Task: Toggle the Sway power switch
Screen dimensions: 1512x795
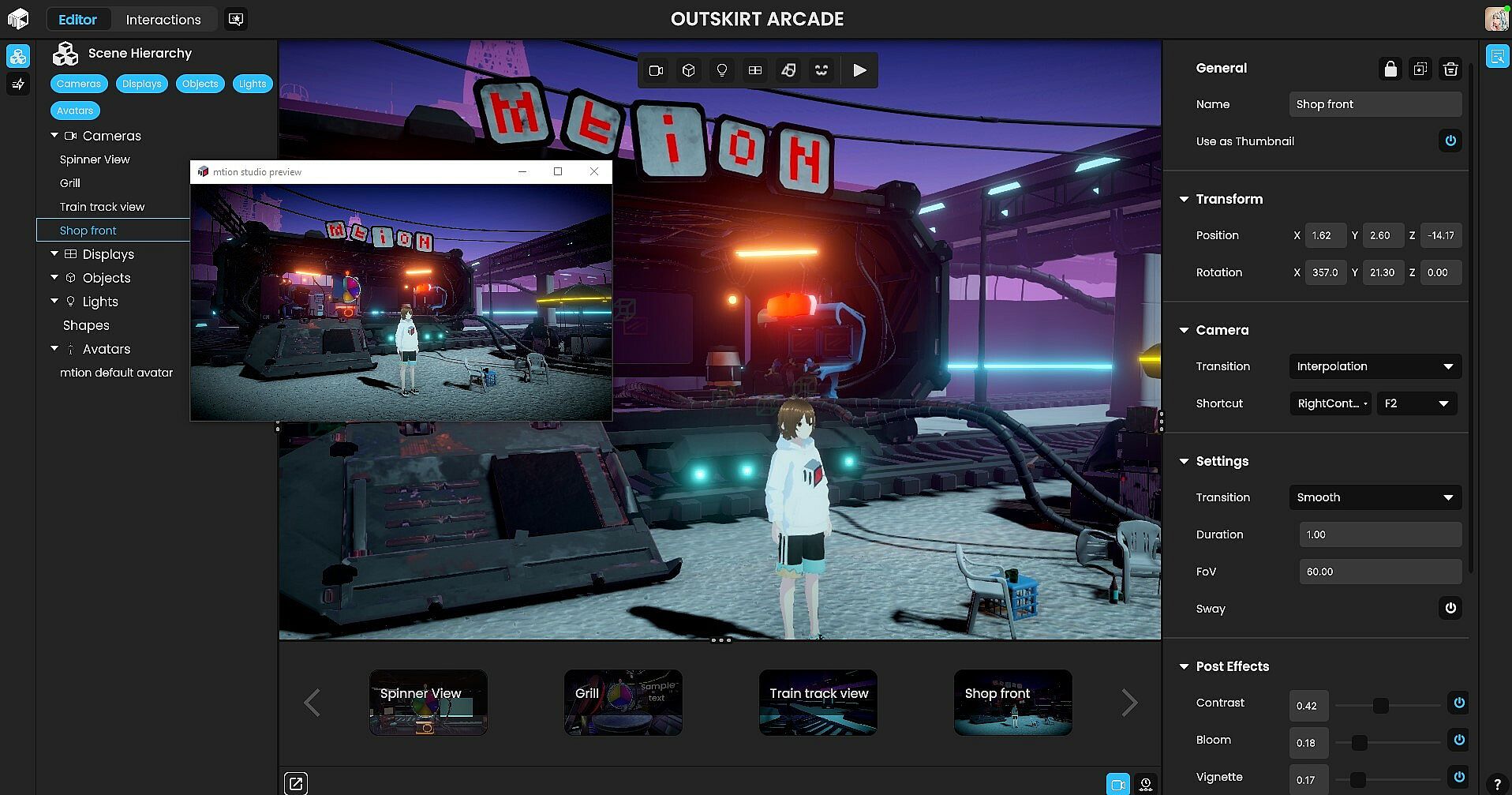Action: (x=1450, y=609)
